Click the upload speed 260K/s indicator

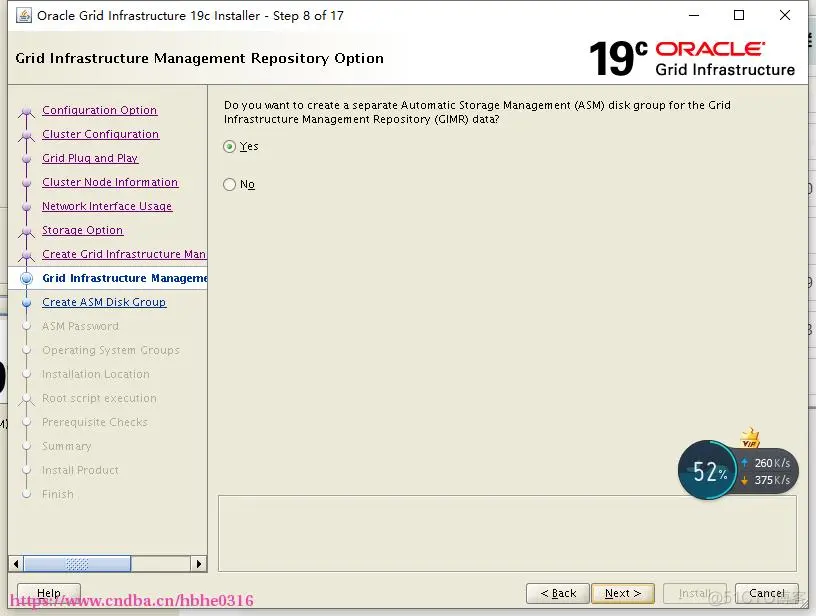pos(766,463)
